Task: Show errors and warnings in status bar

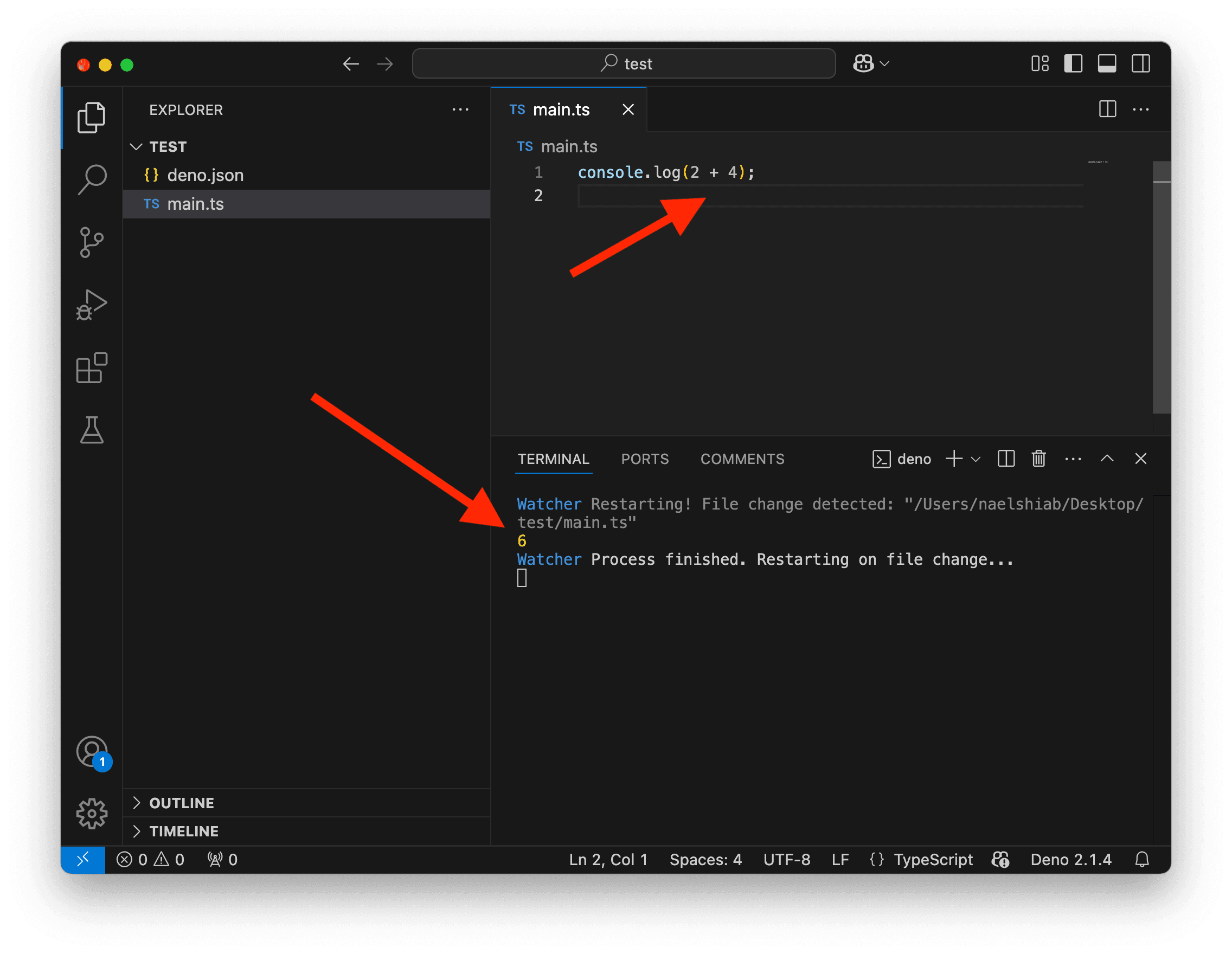Action: coord(150,859)
